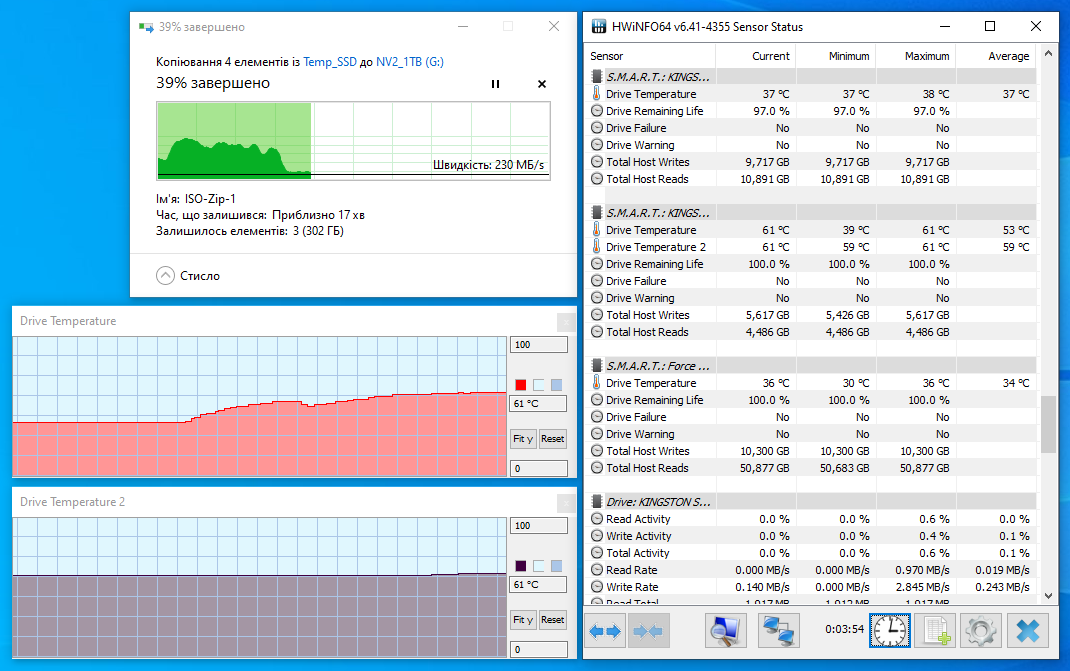Viewport: 1070px width, 671px height.
Task: Open sensor settings with the gear icon
Action: 980,630
